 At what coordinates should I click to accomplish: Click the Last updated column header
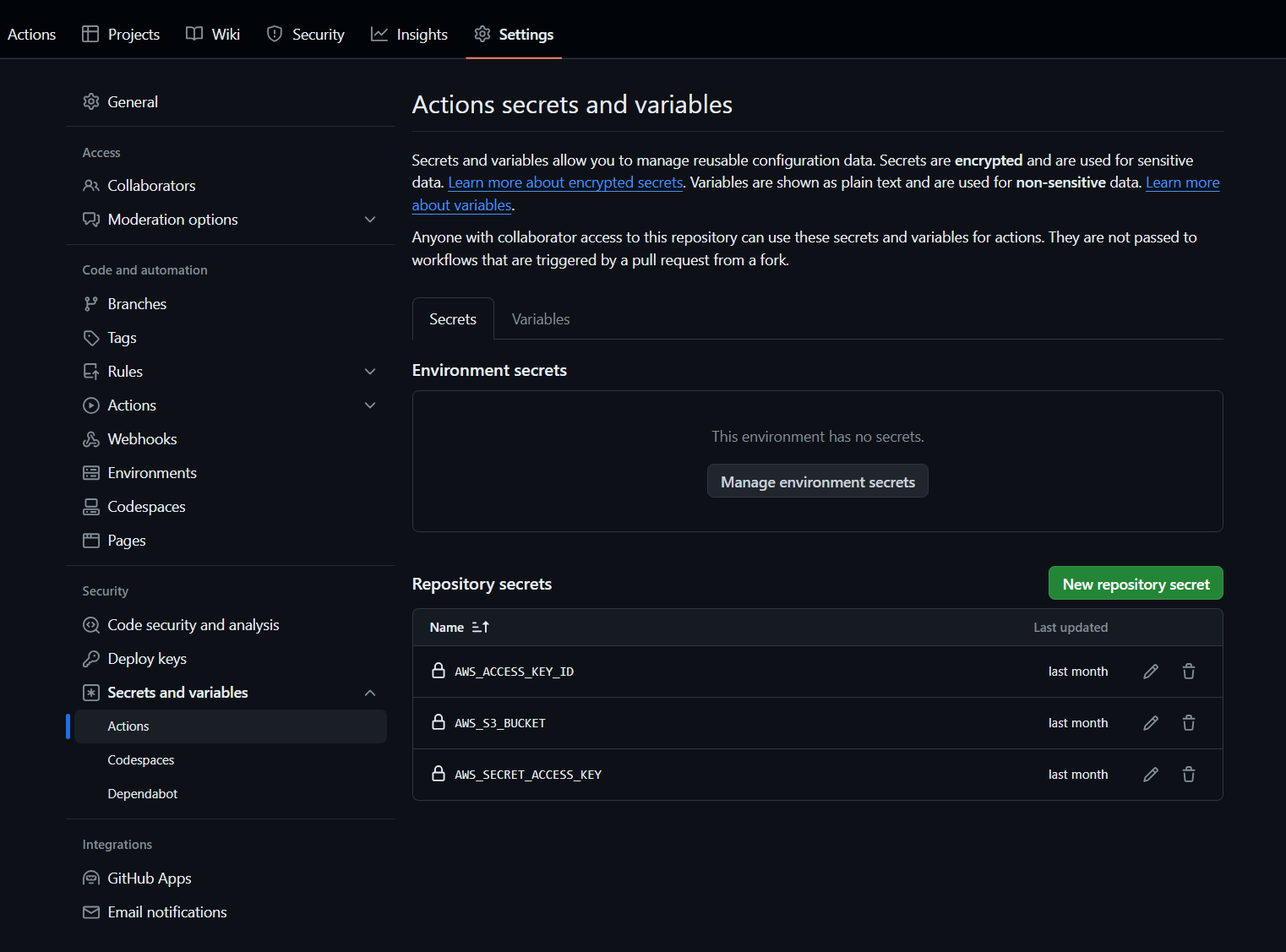click(1071, 627)
